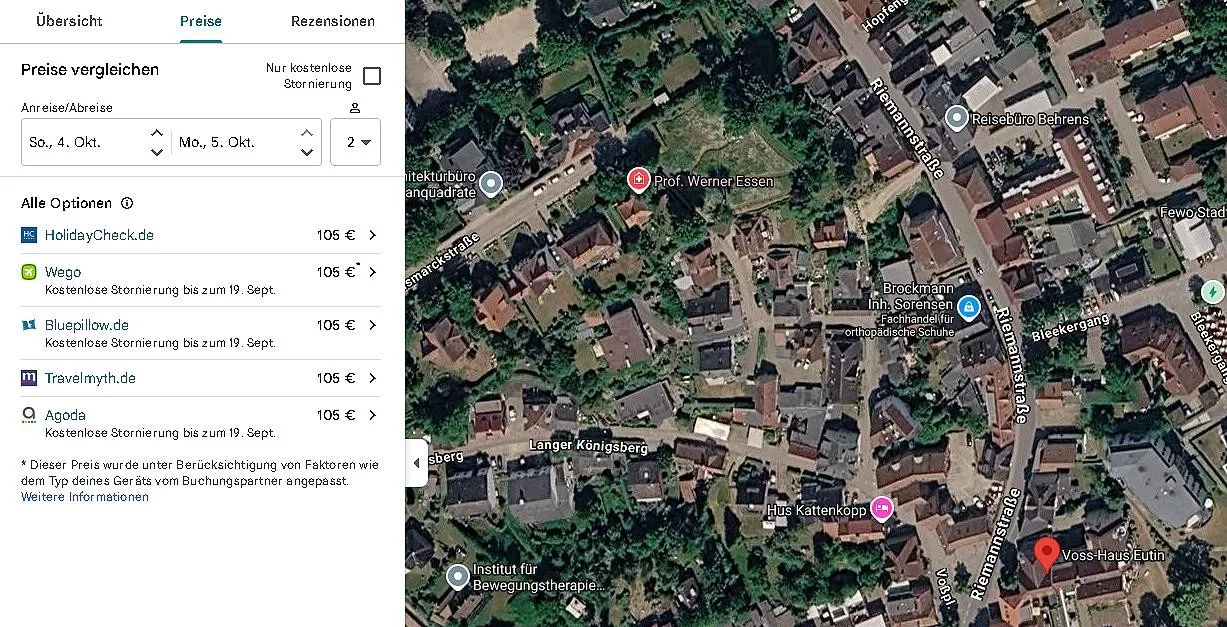The image size is (1227, 627).
Task: Click the So., 4. Okt. check-in date field
Action: point(96,142)
